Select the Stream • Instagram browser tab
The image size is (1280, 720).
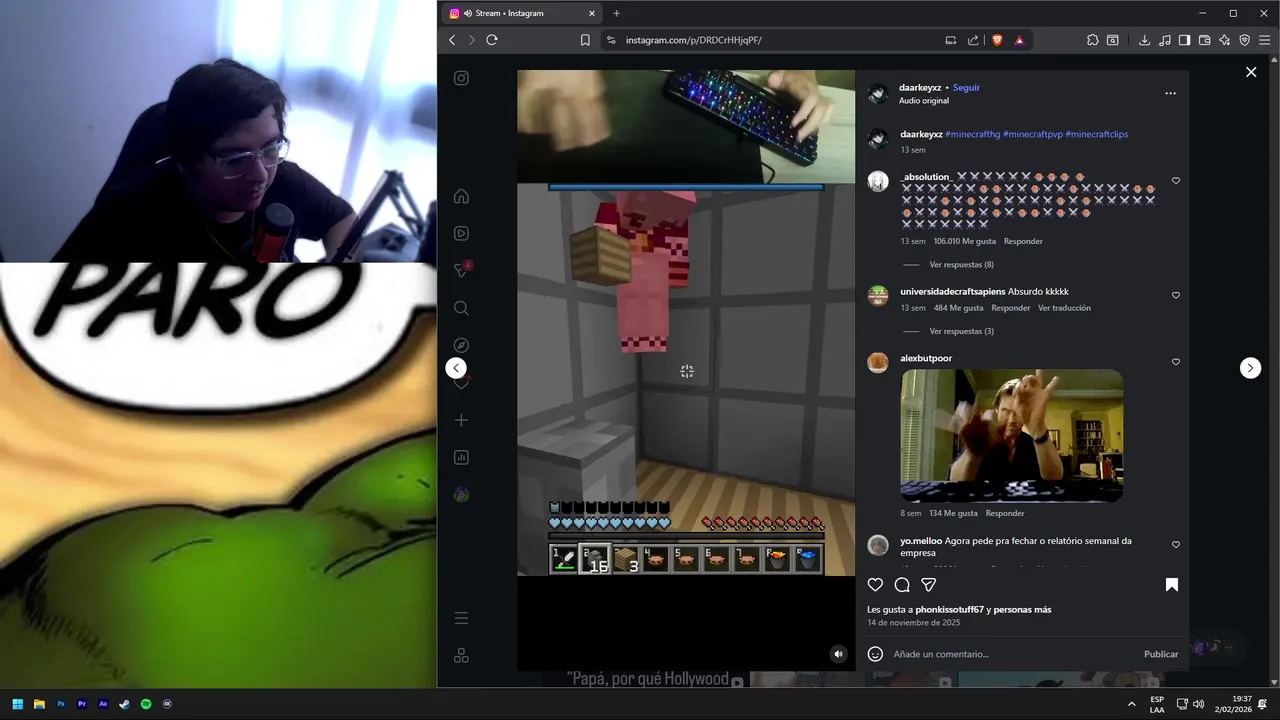coord(520,13)
